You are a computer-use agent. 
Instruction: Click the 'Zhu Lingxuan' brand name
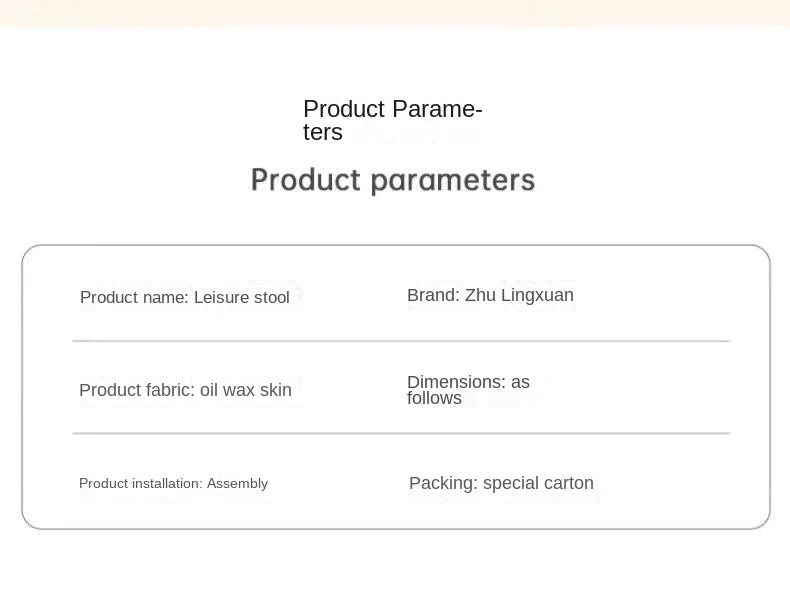pyautogui.click(x=519, y=295)
